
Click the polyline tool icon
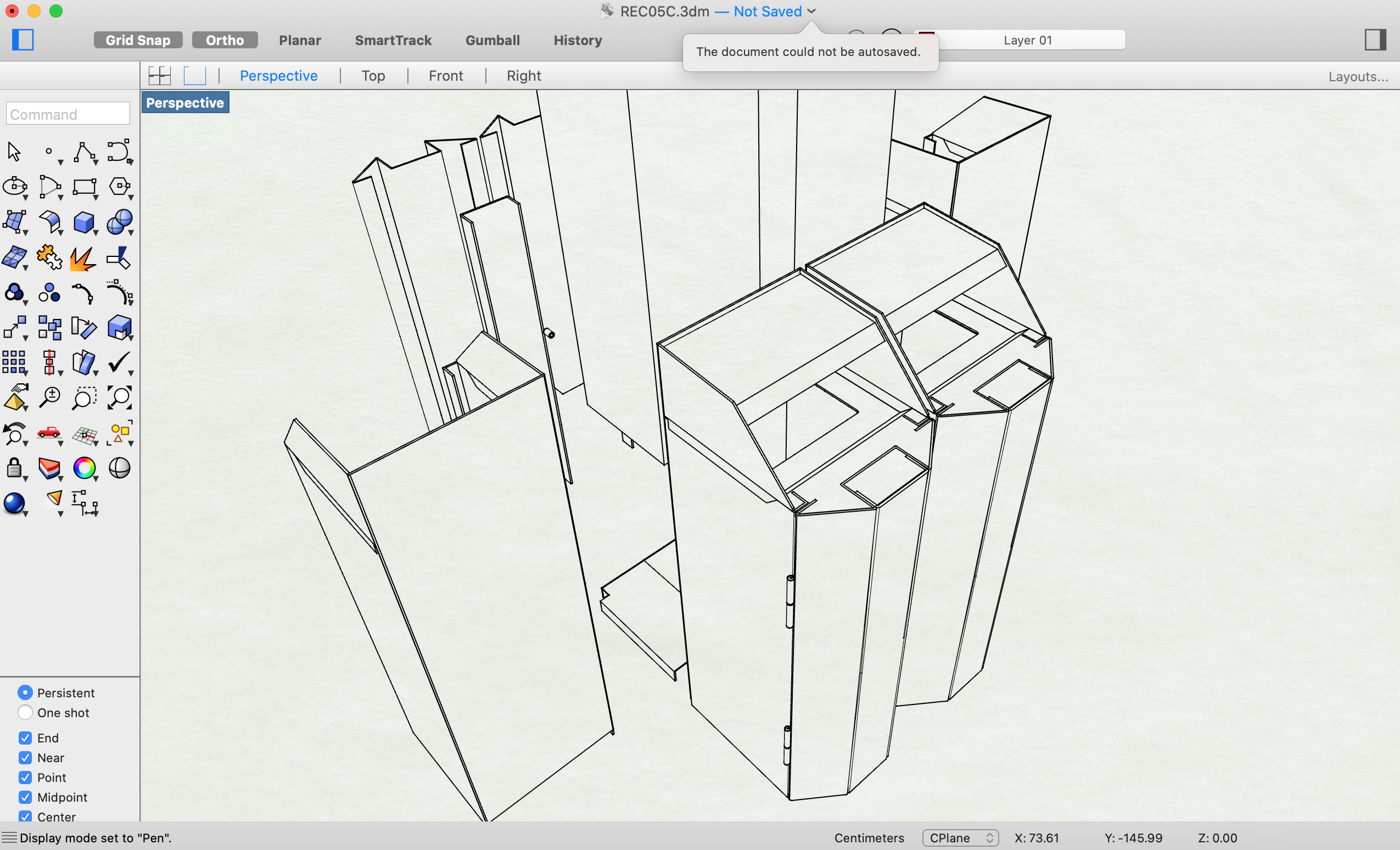(83, 152)
